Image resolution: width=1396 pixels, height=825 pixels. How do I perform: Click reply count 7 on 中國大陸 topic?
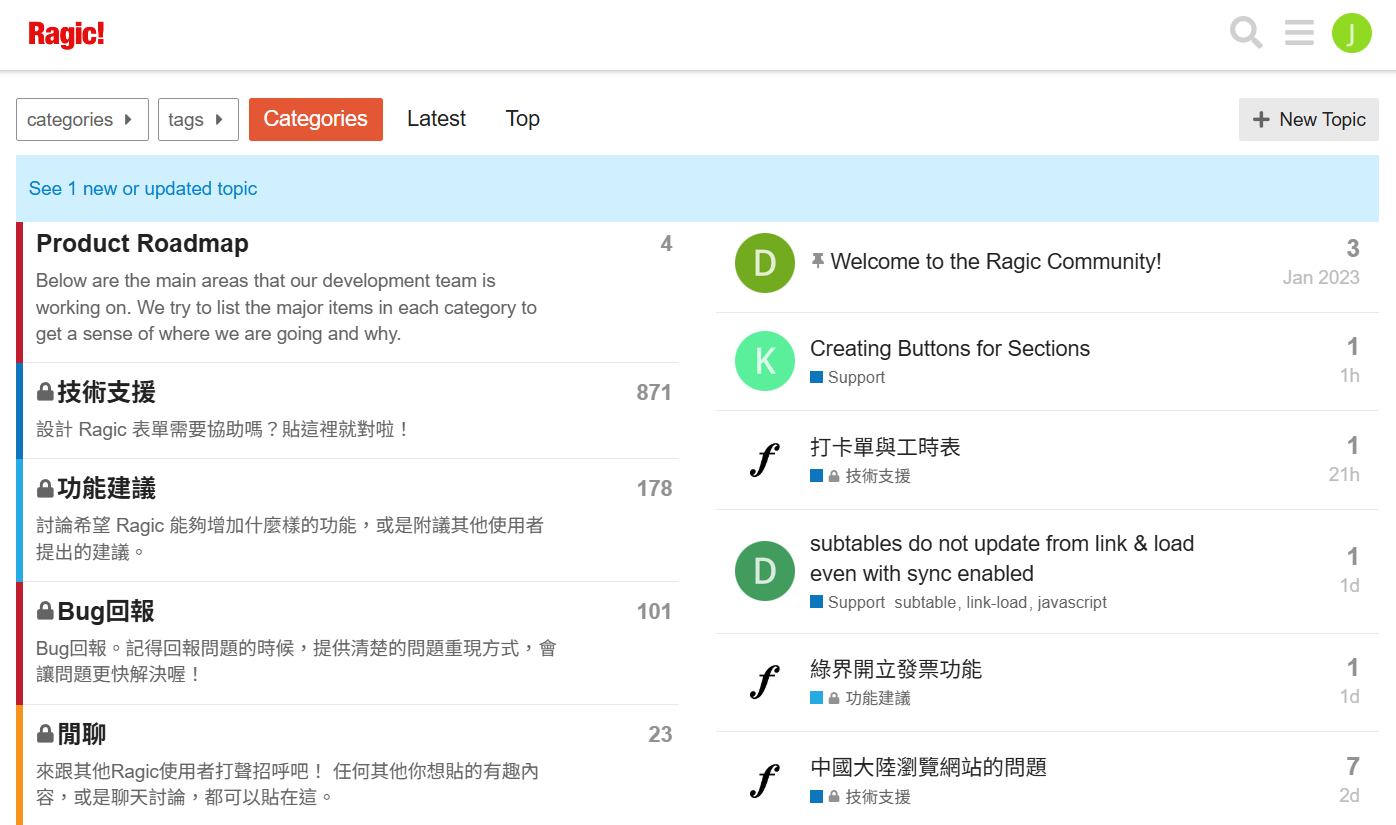1352,767
